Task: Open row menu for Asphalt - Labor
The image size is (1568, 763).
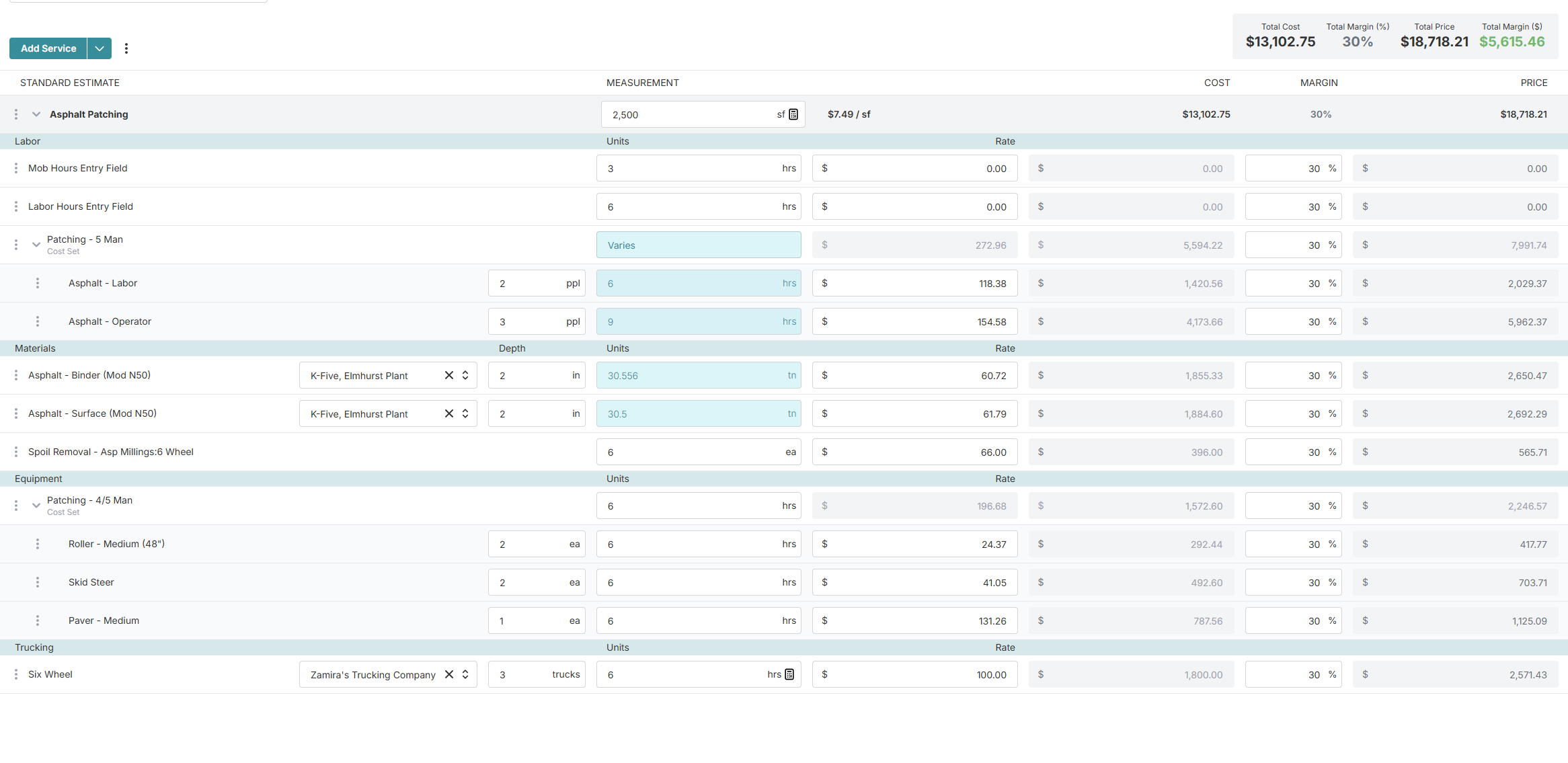Action: [38, 283]
